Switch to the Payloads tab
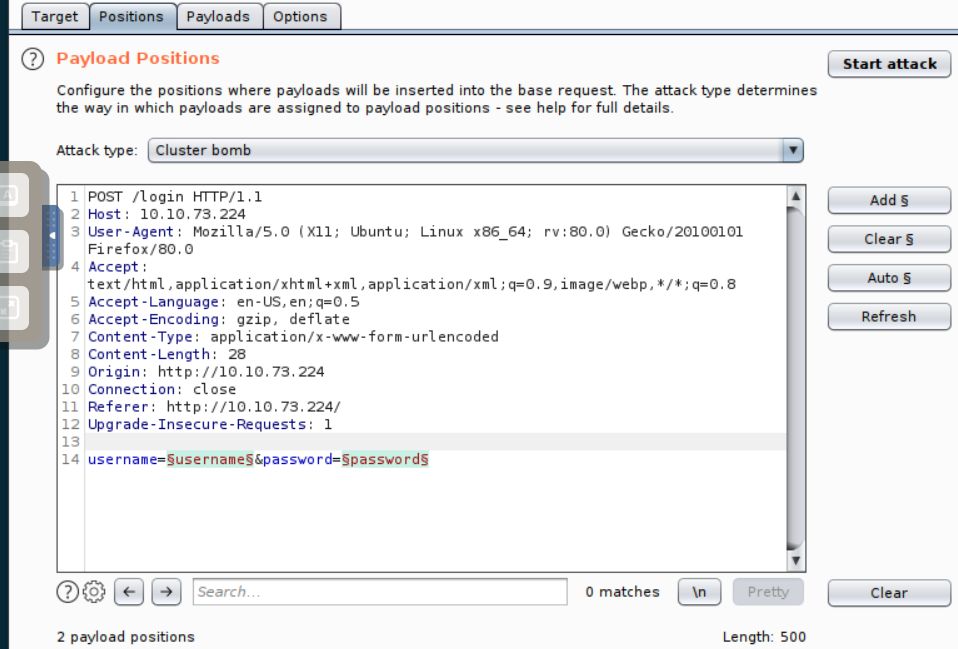Image resolution: width=958 pixels, height=649 pixels. (219, 16)
